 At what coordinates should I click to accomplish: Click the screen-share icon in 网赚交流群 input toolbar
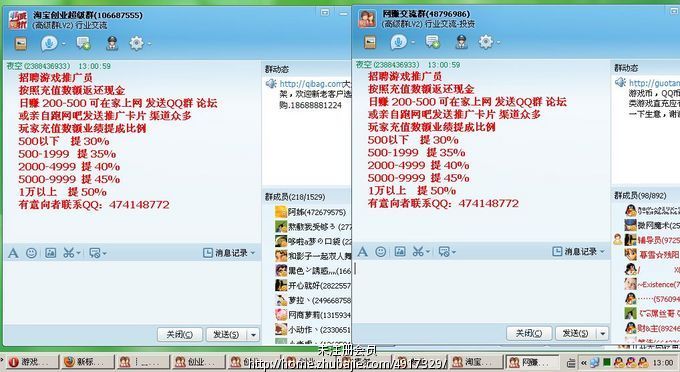coord(444,252)
